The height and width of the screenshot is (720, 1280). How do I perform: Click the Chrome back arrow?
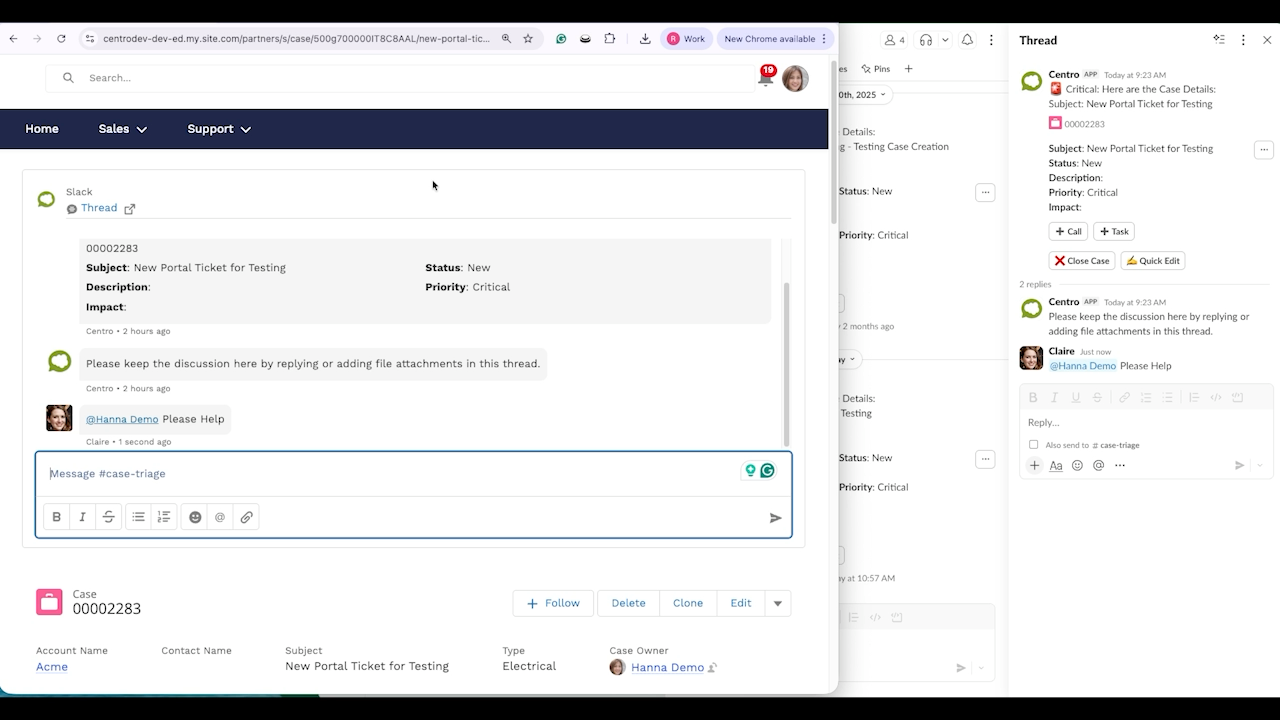click(x=13, y=39)
